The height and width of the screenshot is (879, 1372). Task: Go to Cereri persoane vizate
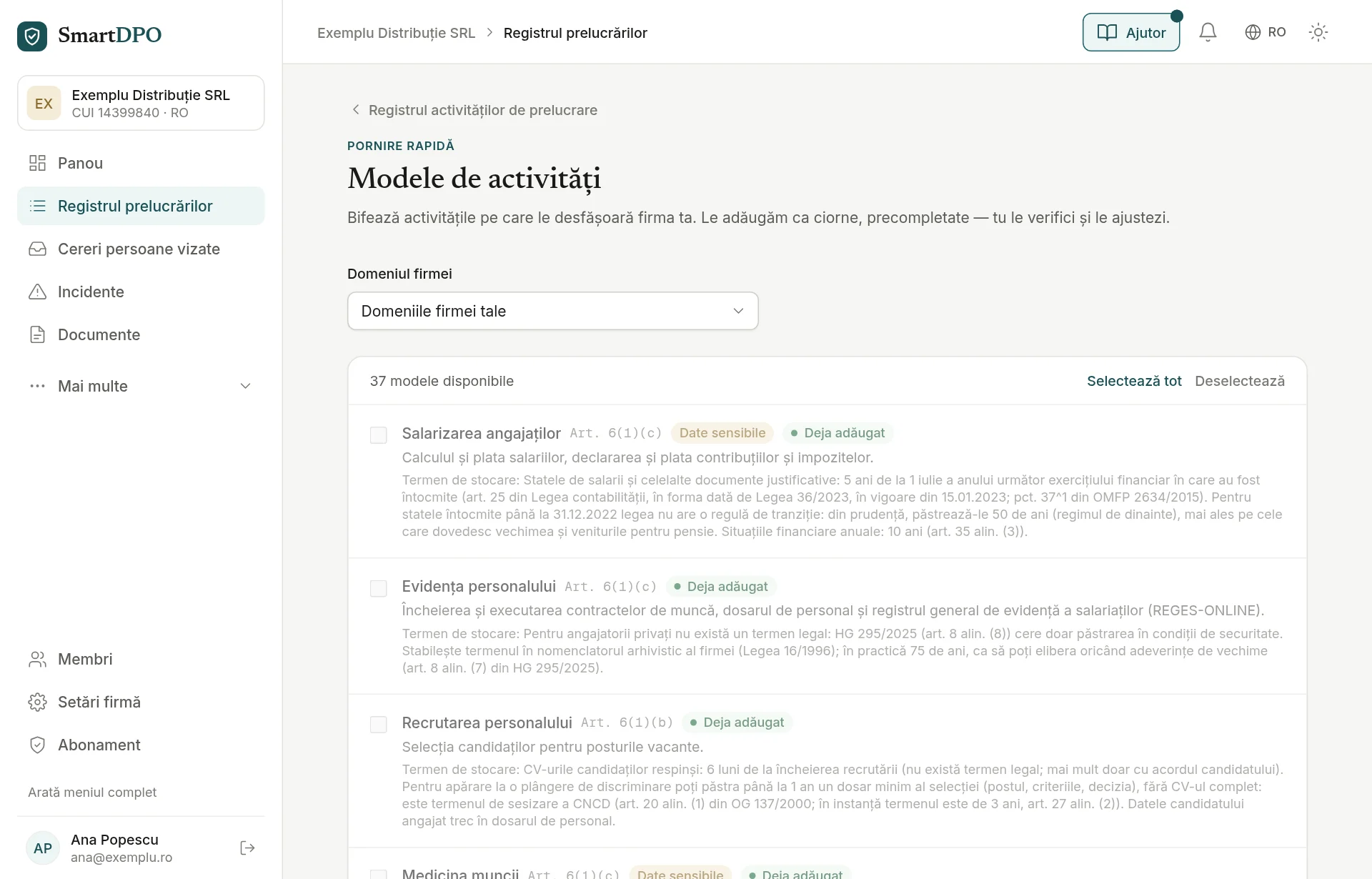tap(141, 249)
